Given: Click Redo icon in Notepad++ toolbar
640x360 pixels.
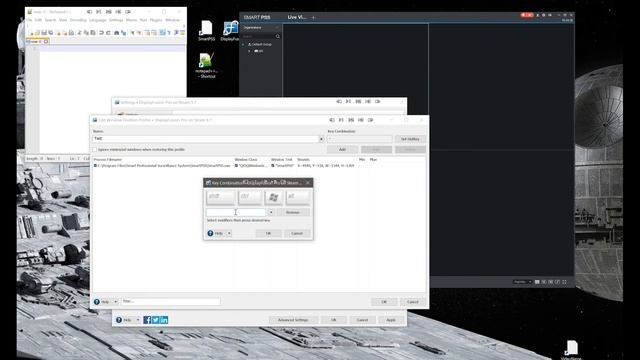Looking at the screenshot, I should pos(108,33).
